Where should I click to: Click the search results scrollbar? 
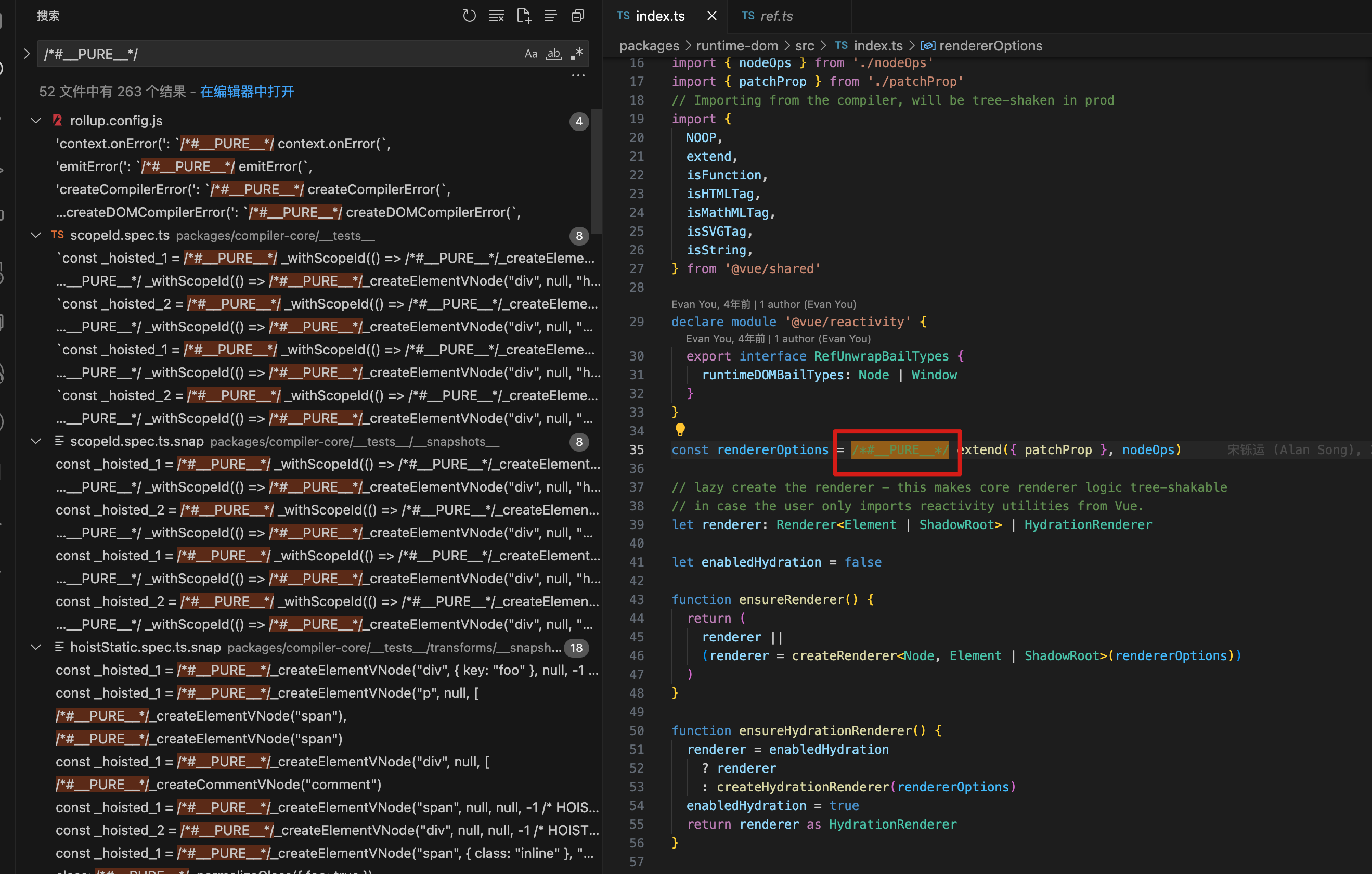point(596,171)
